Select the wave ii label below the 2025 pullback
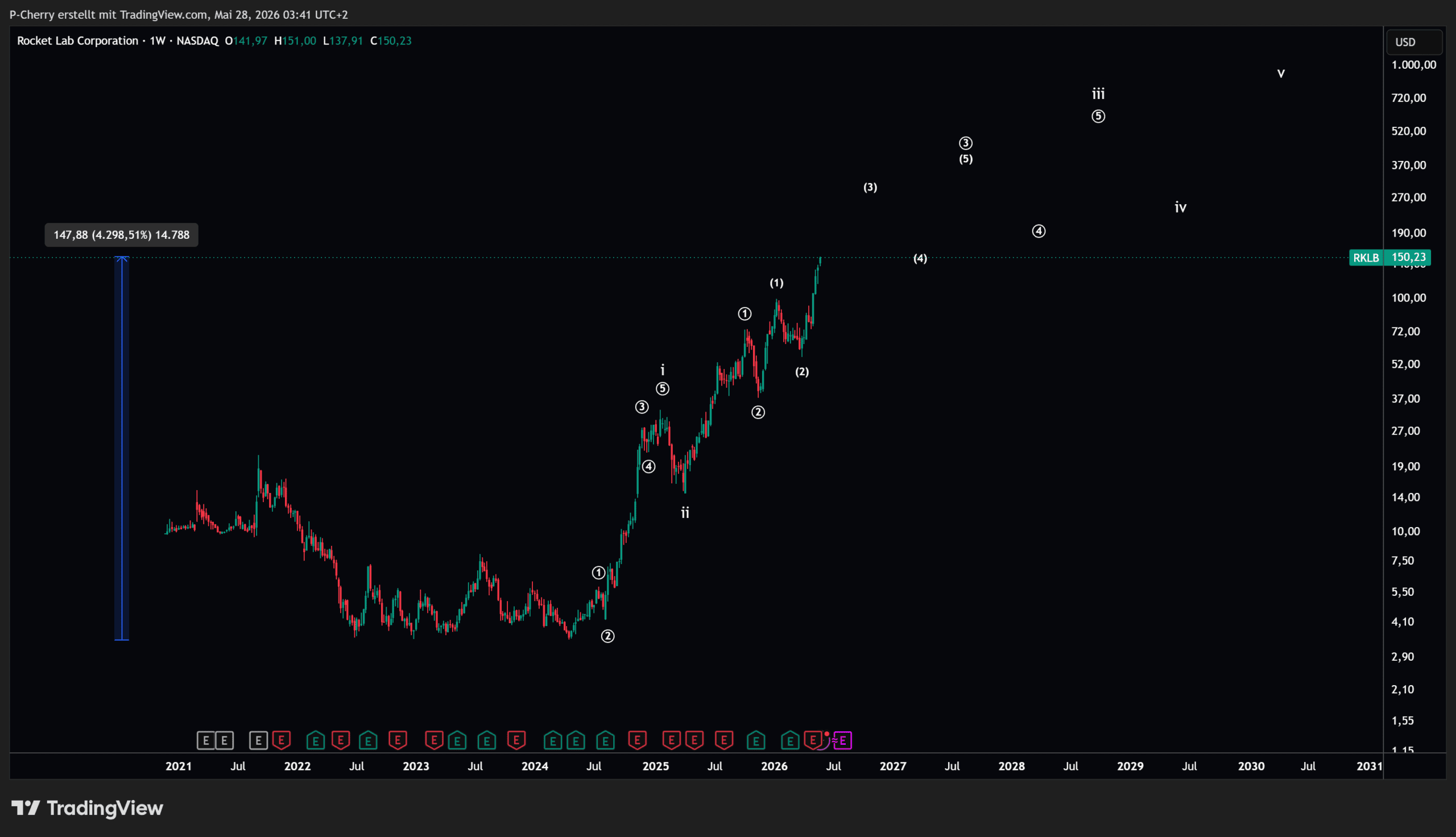 tap(685, 513)
